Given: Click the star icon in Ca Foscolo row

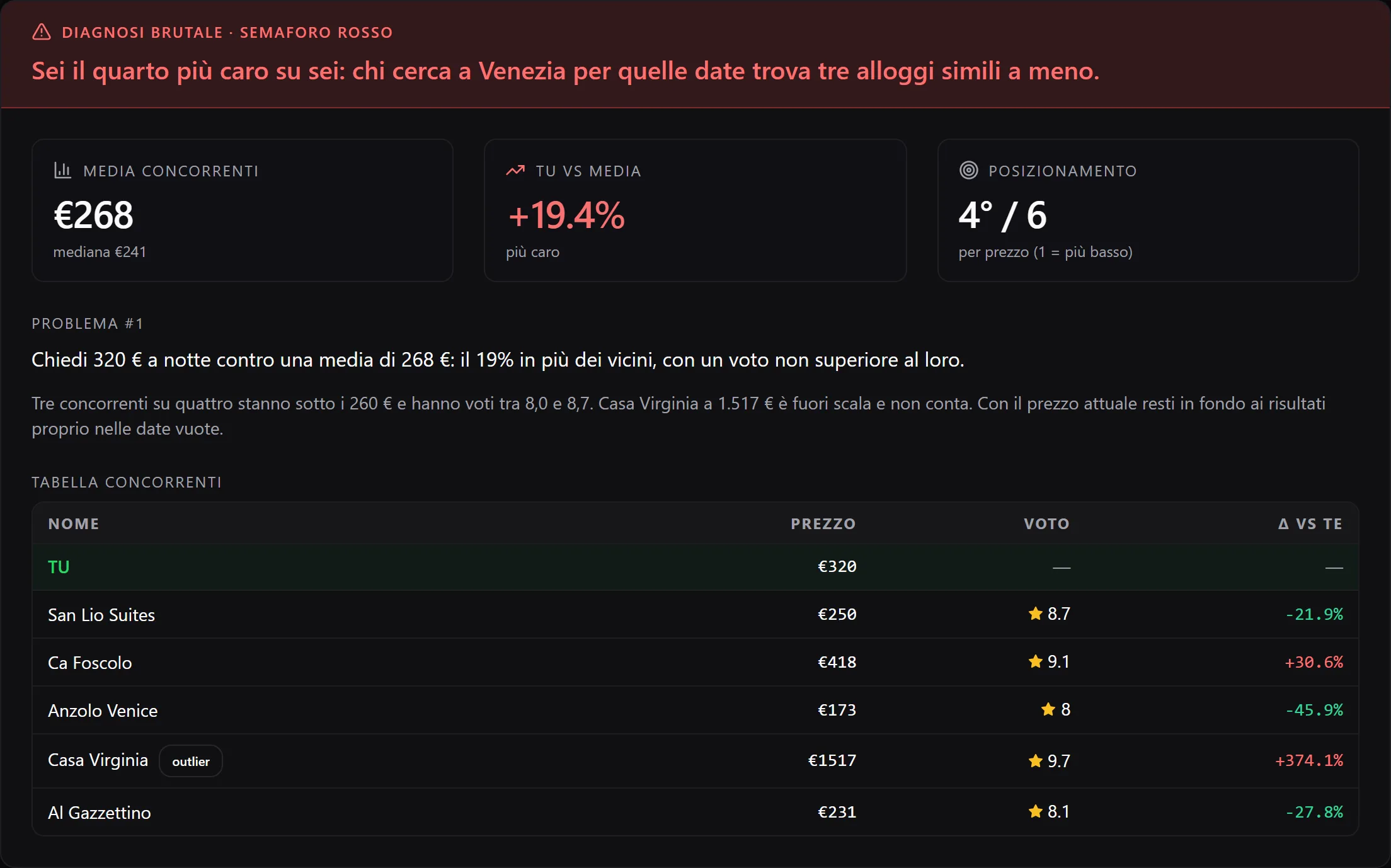Looking at the screenshot, I should coord(1035,661).
